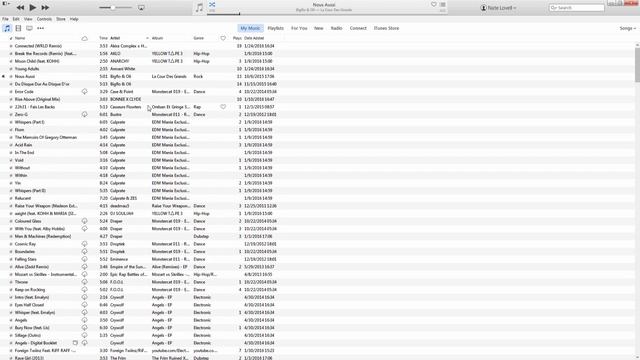Open the iTunes Store tab
Image resolution: width=640 pixels, height=360 pixels.
click(x=386, y=28)
